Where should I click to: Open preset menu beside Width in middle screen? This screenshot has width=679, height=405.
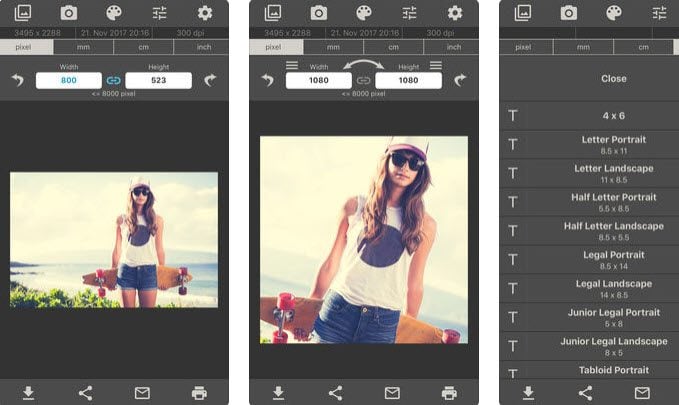(x=292, y=65)
